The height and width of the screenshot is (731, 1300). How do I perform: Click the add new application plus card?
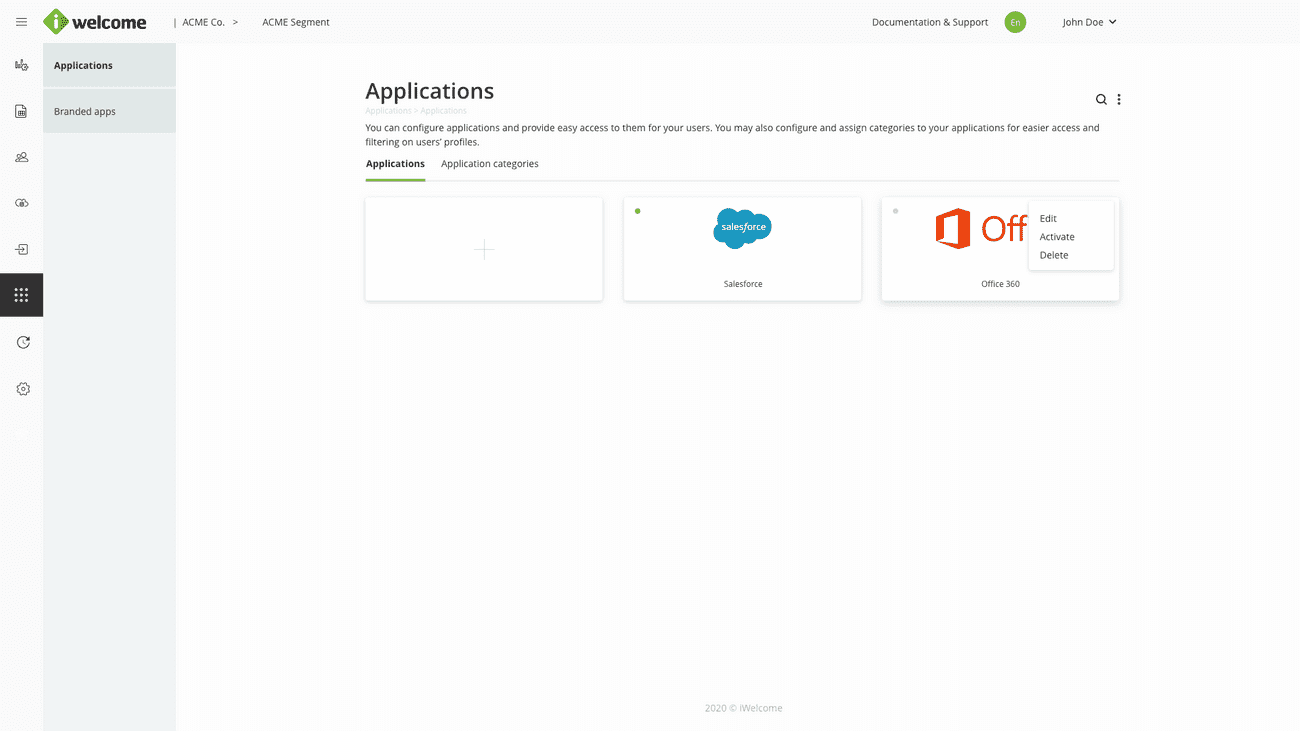point(484,249)
